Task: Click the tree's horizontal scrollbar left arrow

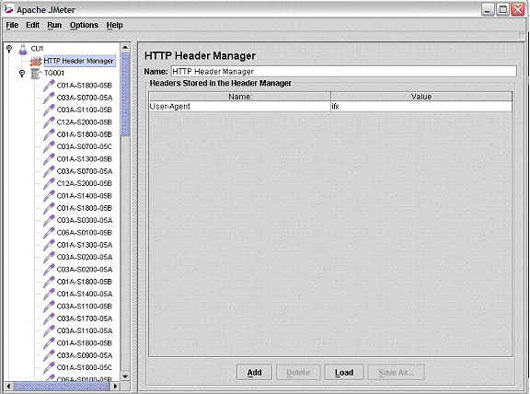Action: (x=9, y=386)
